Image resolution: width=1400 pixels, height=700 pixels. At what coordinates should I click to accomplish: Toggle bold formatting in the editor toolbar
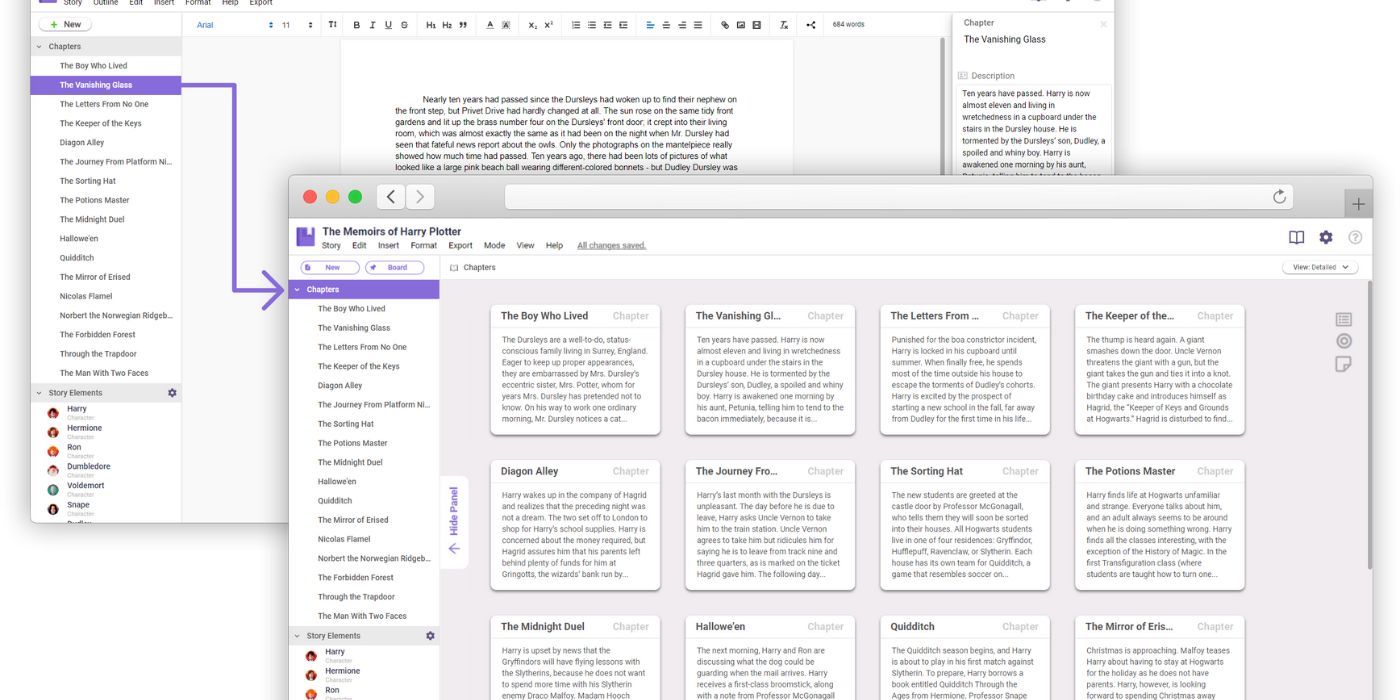click(357, 25)
